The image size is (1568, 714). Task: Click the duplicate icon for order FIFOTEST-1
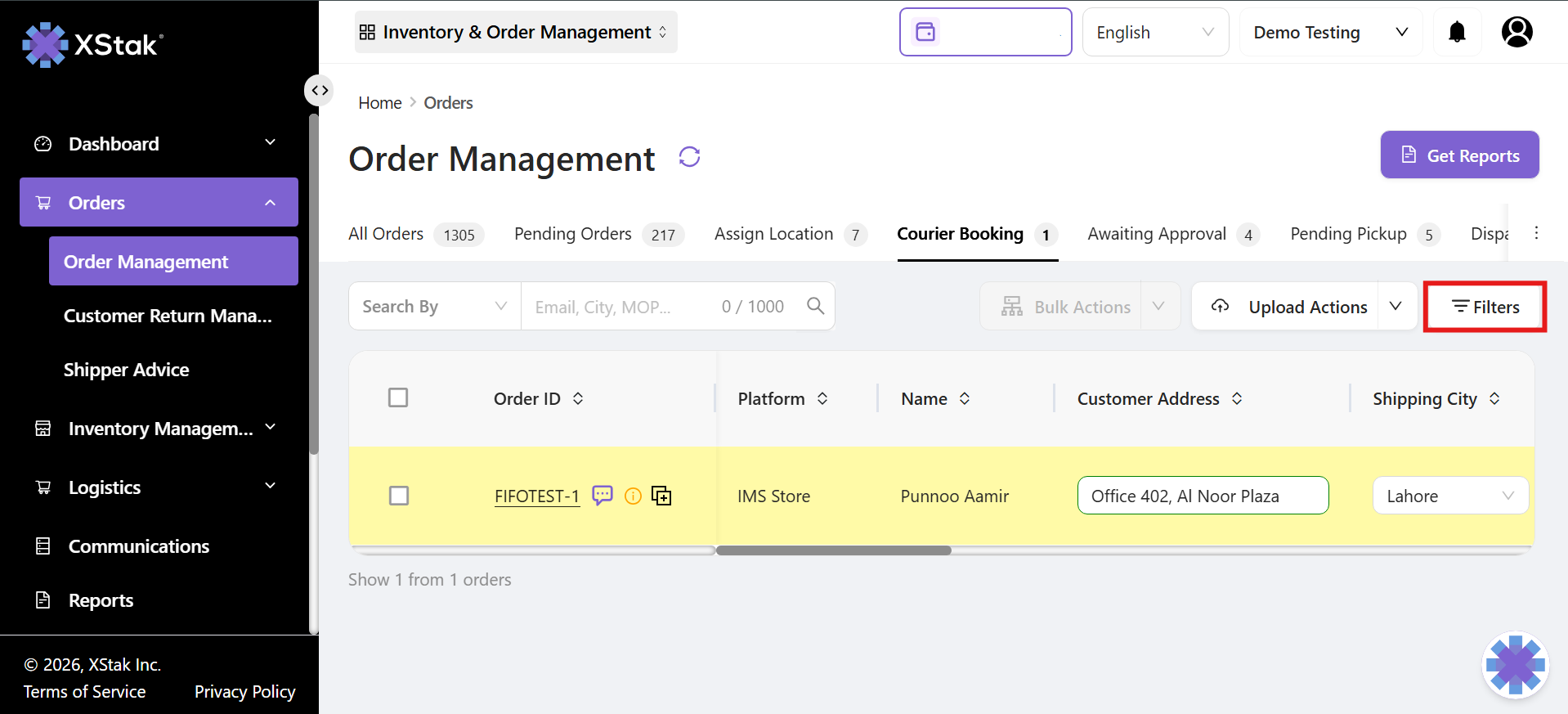pyautogui.click(x=661, y=496)
